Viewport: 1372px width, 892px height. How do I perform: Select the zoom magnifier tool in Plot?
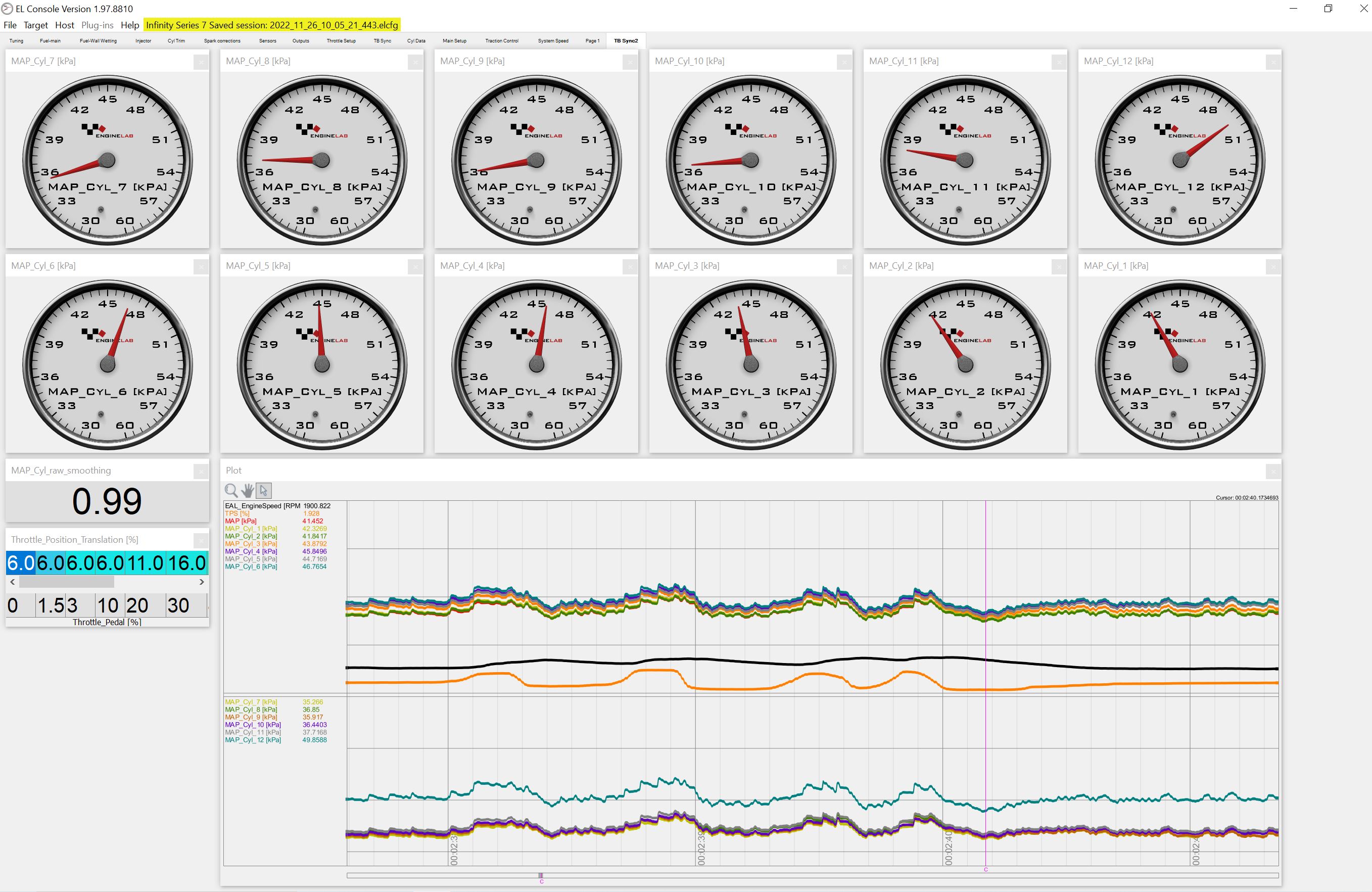pos(231,490)
